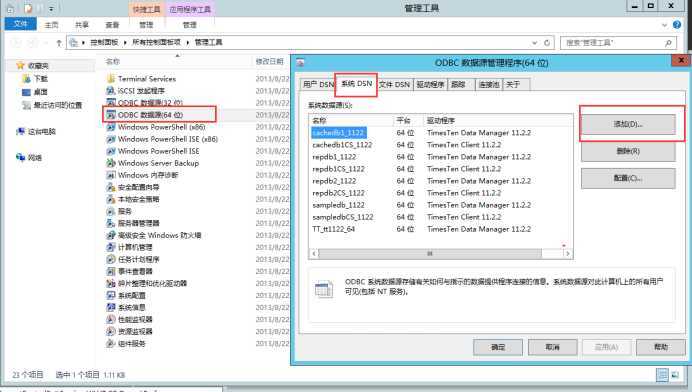Expand breadcrumb arrow after 所有控制面板项
This screenshot has height=392, width=692.
pos(188,43)
